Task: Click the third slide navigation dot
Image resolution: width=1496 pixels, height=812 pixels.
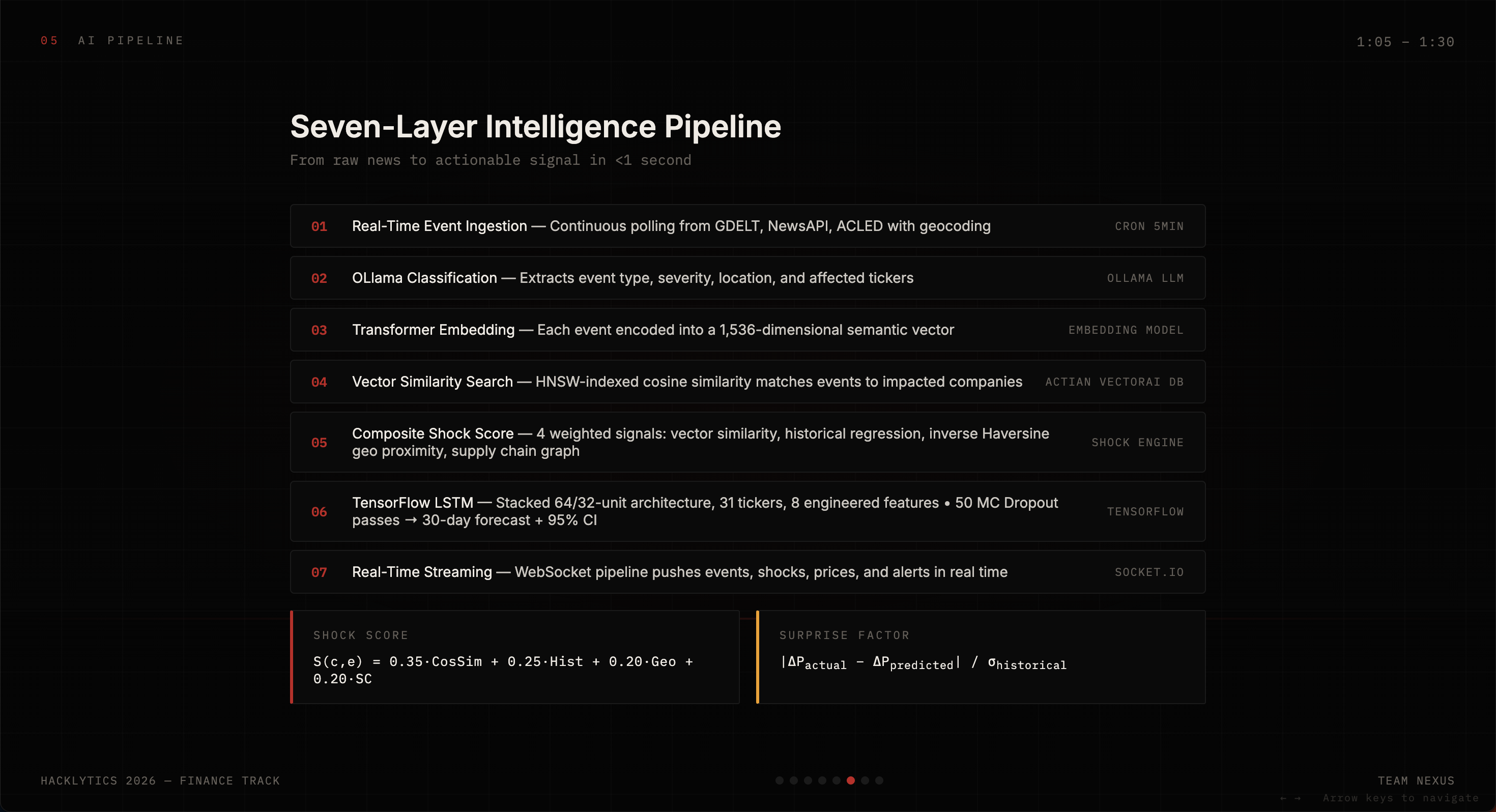Action: 808,780
